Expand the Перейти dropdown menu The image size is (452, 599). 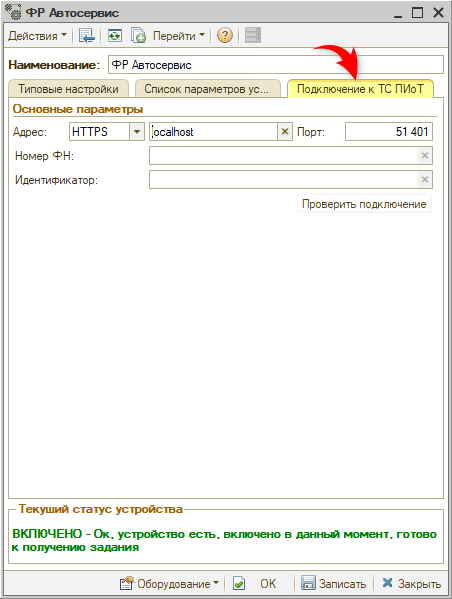pos(178,36)
